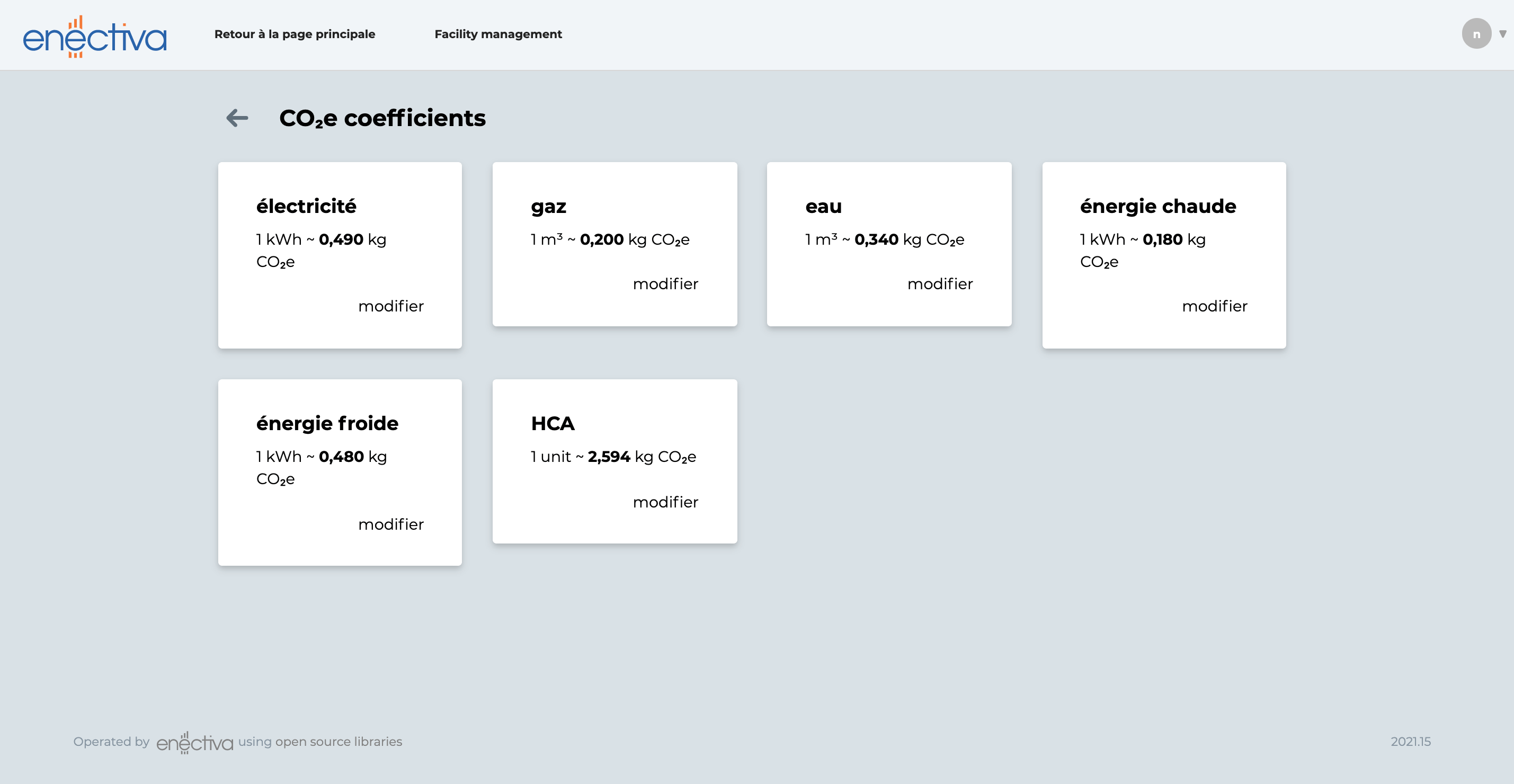Expand the dropdown arrow next to avatar
1514x784 pixels.
pyautogui.click(x=1502, y=34)
